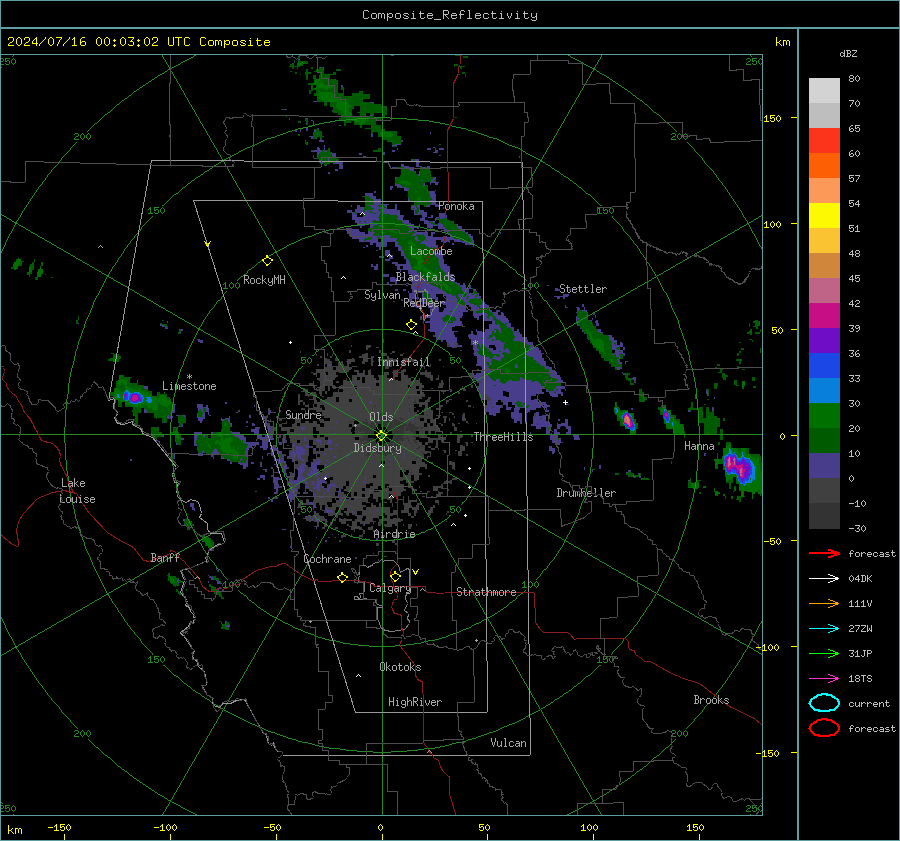This screenshot has height=841, width=900.
Task: Click the Okotoks label
Action: (400, 667)
